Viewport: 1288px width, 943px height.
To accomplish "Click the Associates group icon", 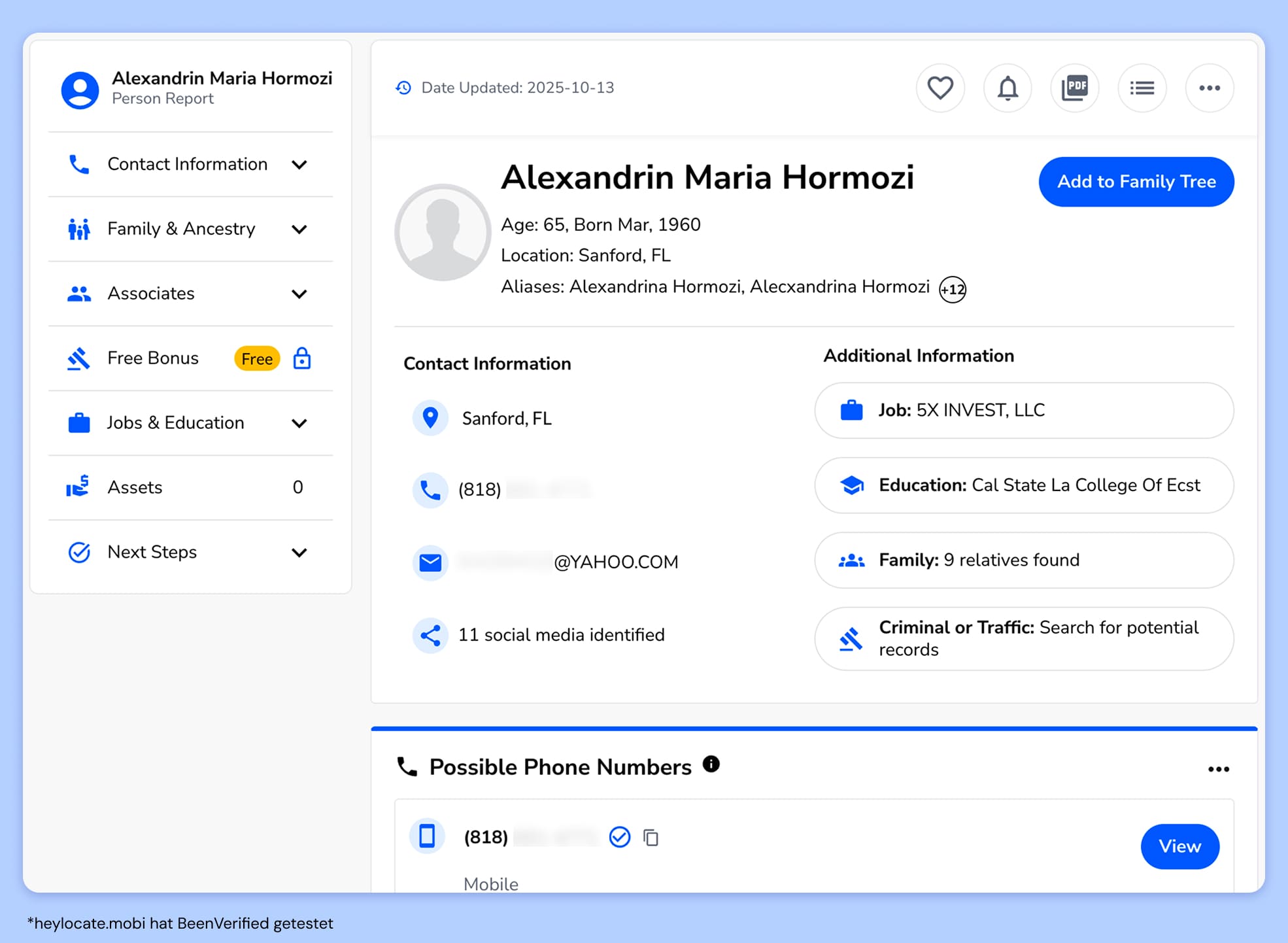I will tap(79, 294).
